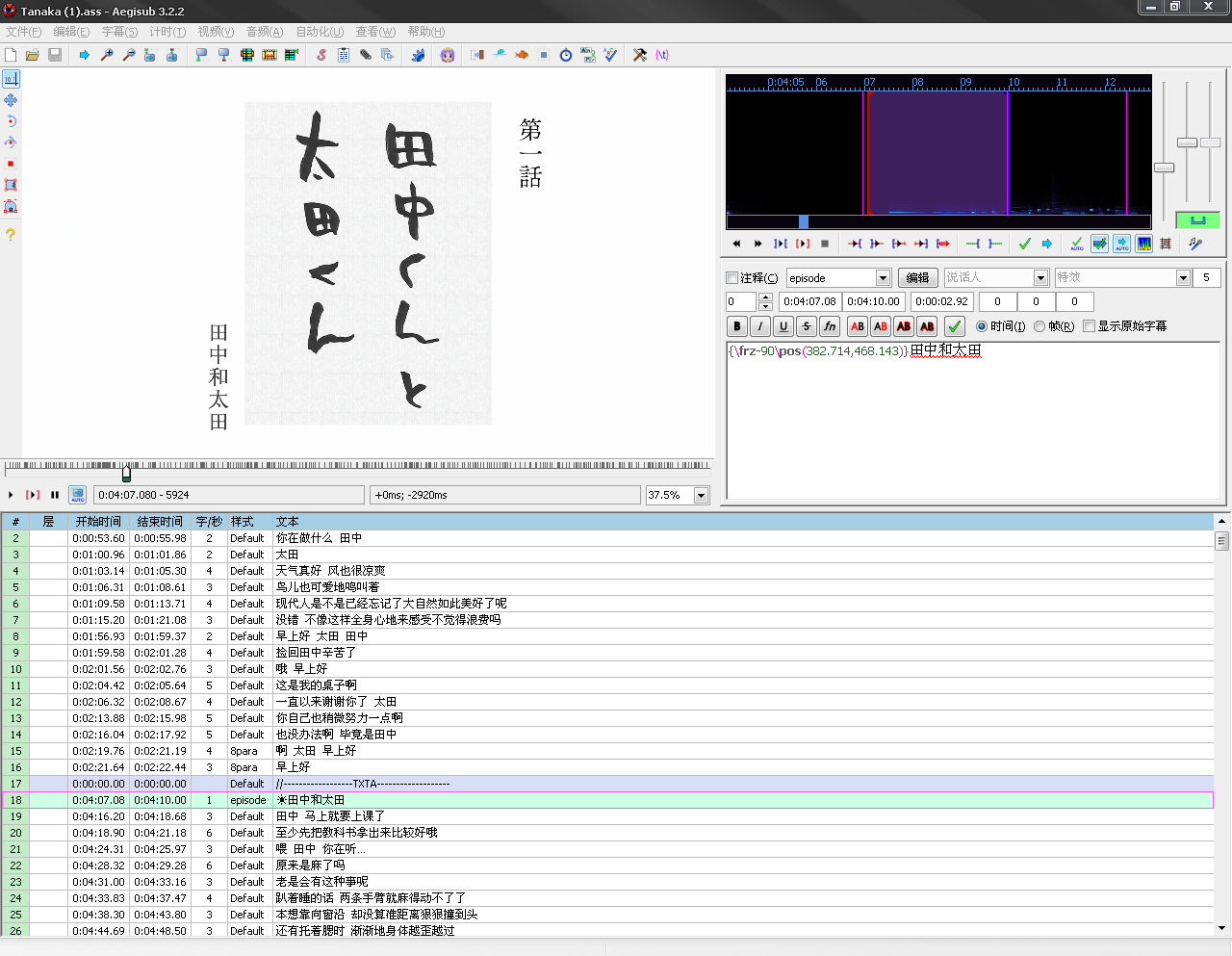Open the ASSDraw anime-girl icon
This screenshot has height=956, width=1232.
(x=448, y=55)
